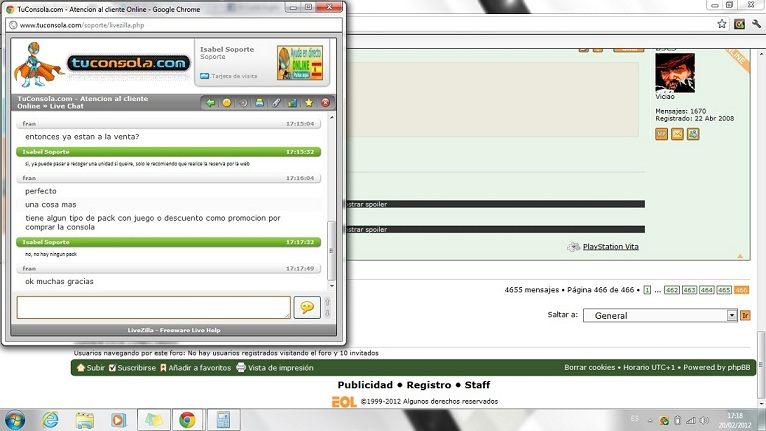Viewport: 766px width, 431px height.
Task: Send message with the speech bubble button
Action: (307, 307)
